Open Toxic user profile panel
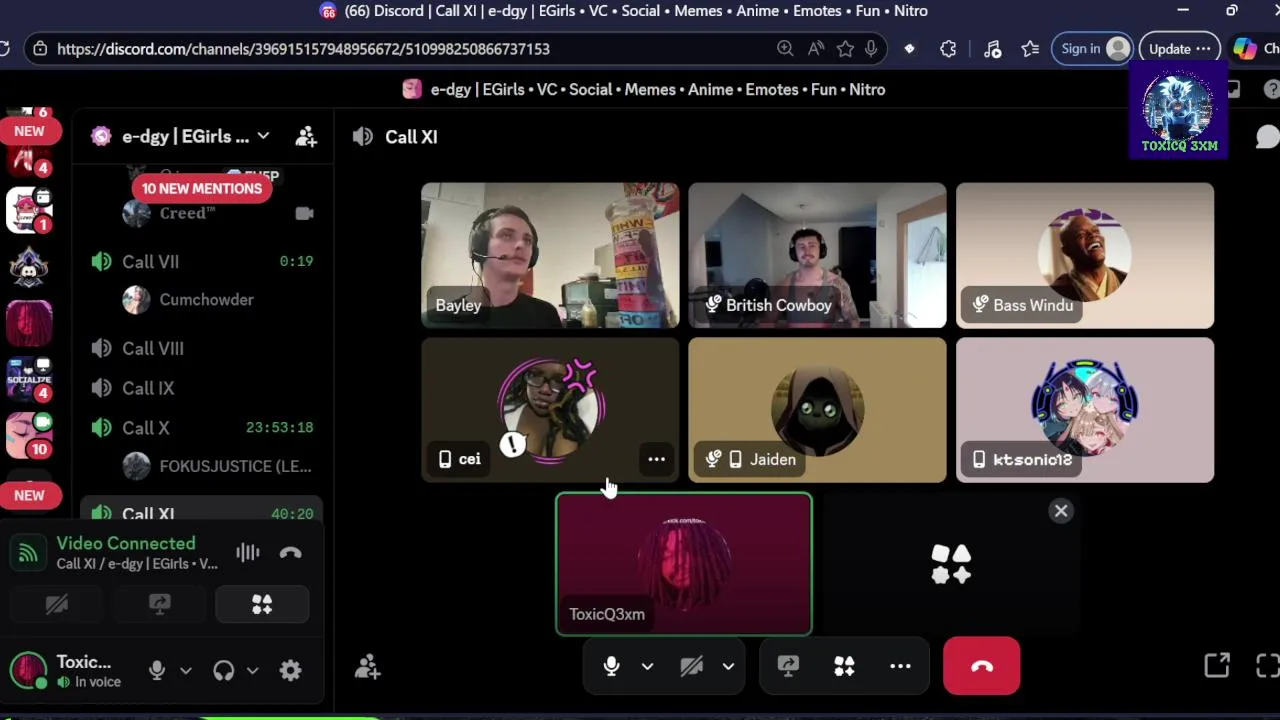The height and width of the screenshot is (720, 1280). 68,671
